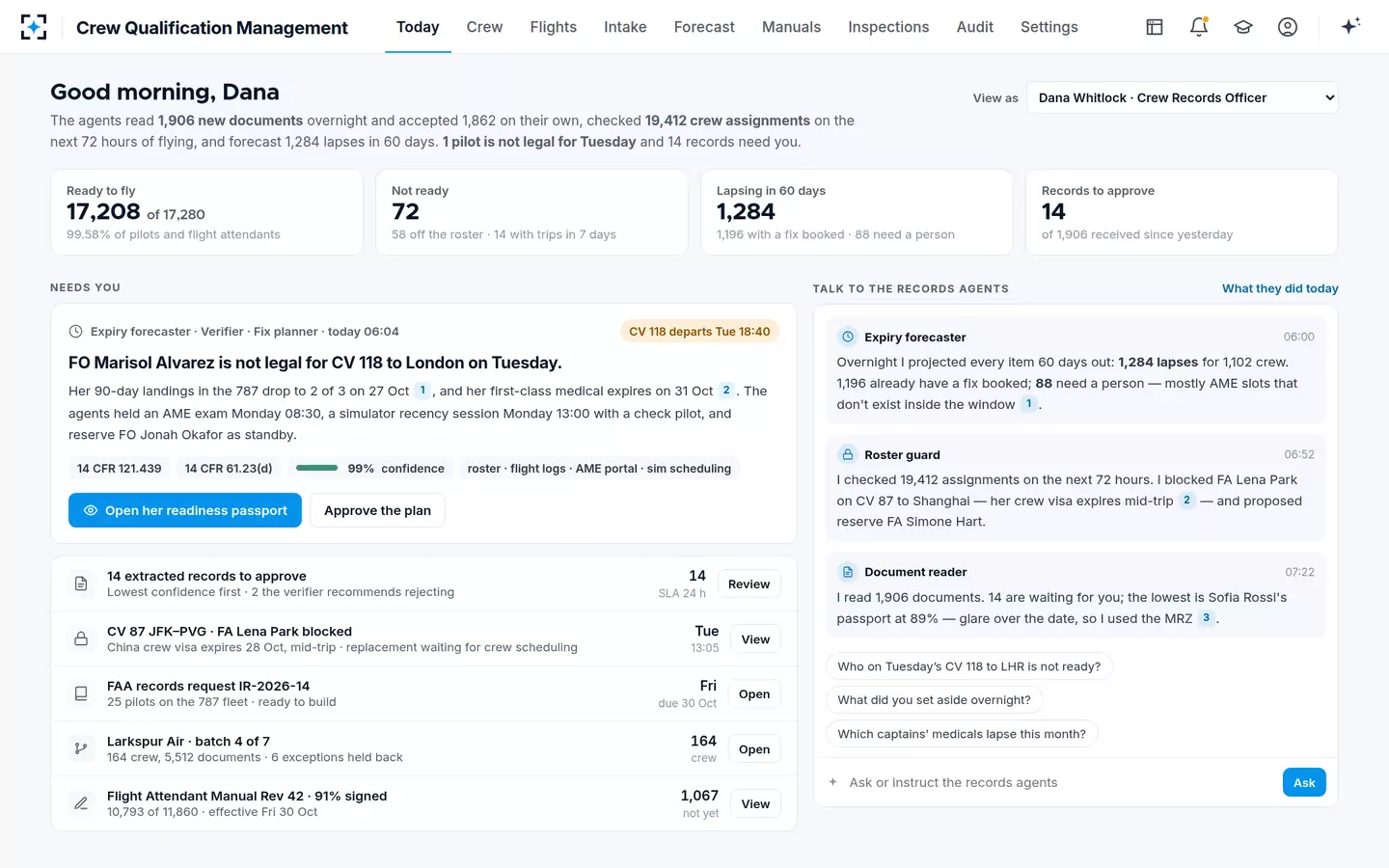Click the Roster guard agent lock icon
The width and height of the screenshot is (1389, 868).
tap(848, 454)
